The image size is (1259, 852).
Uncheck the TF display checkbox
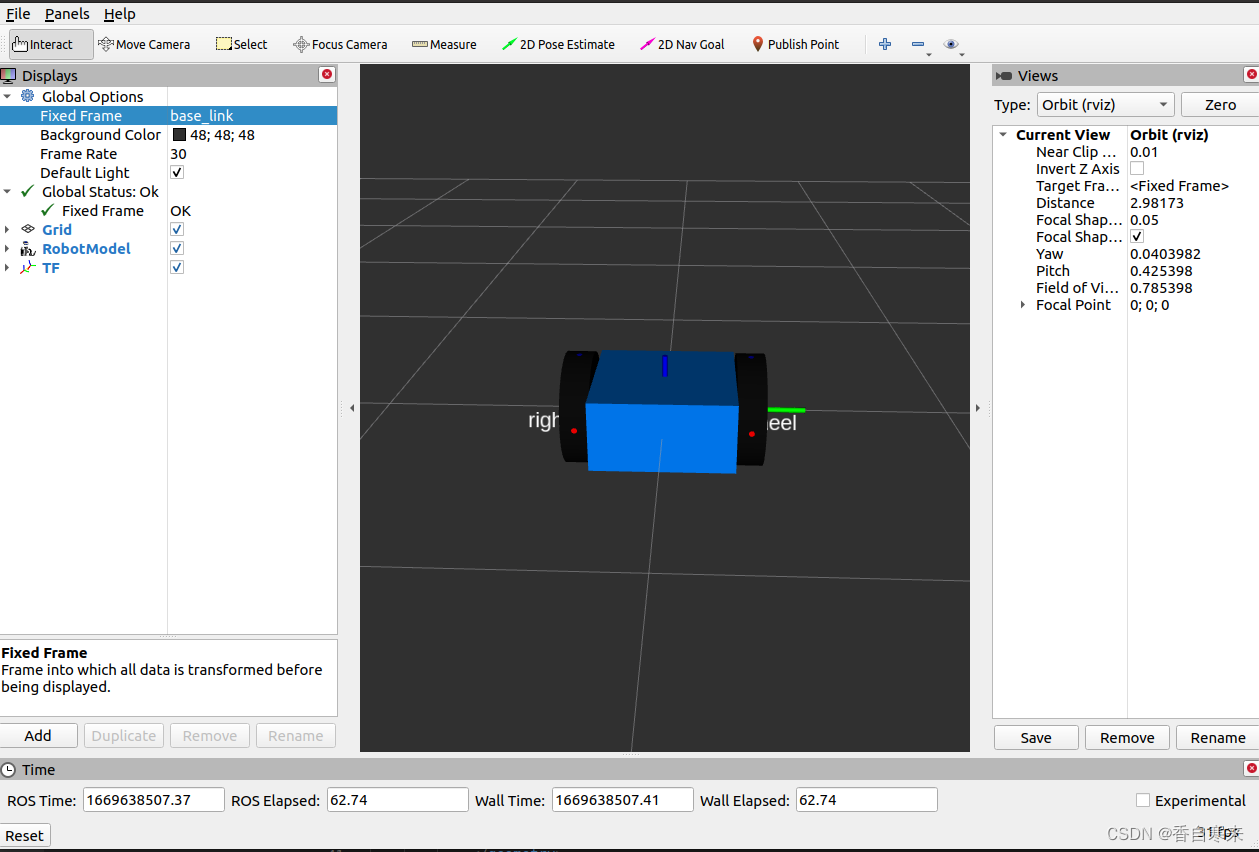pos(177,267)
